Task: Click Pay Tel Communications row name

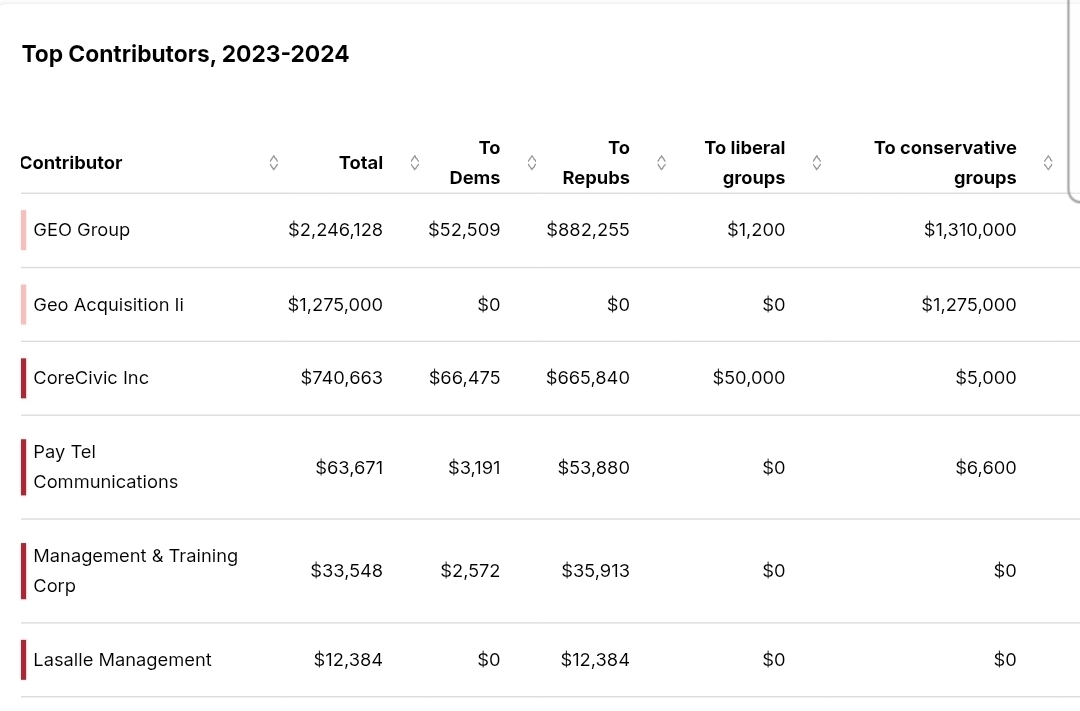Action: click(105, 467)
